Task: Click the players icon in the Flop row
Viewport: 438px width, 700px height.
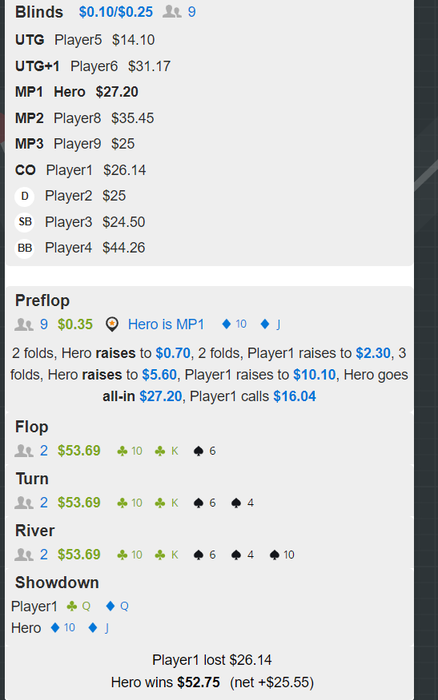Action: pos(24,451)
